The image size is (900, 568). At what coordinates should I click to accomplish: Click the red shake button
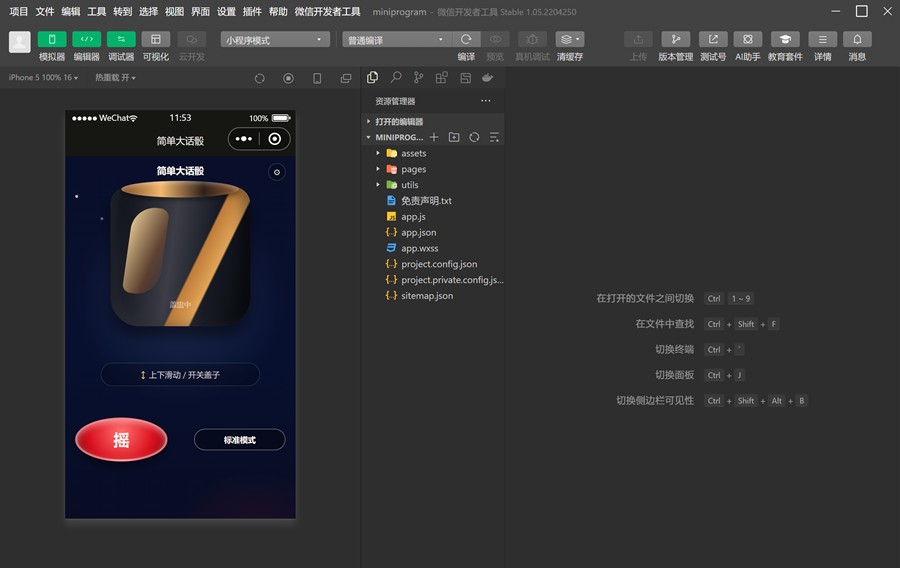tap(121, 439)
